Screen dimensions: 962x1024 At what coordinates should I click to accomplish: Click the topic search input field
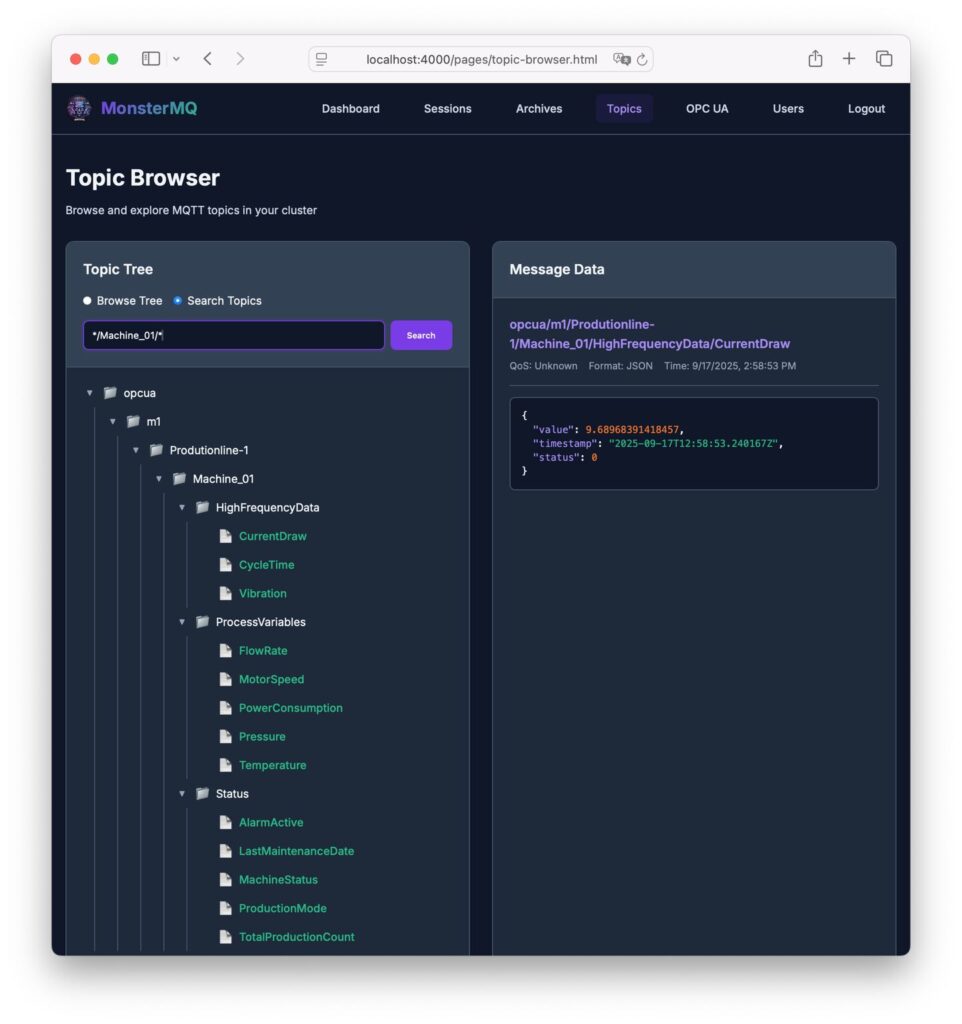click(x=234, y=335)
